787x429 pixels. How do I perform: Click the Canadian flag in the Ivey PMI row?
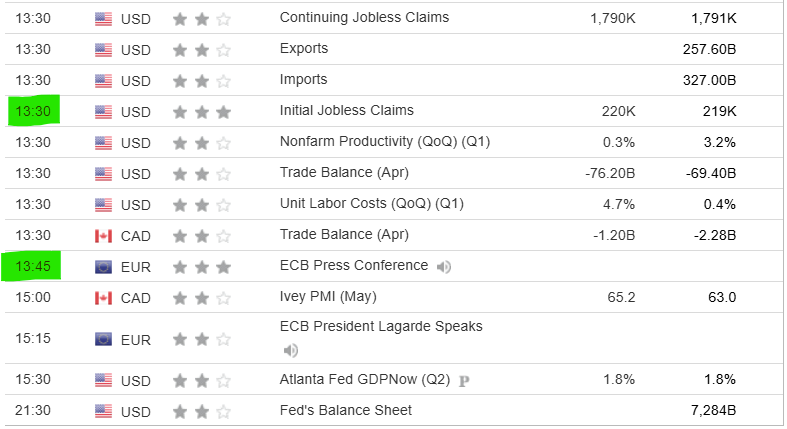(x=103, y=297)
